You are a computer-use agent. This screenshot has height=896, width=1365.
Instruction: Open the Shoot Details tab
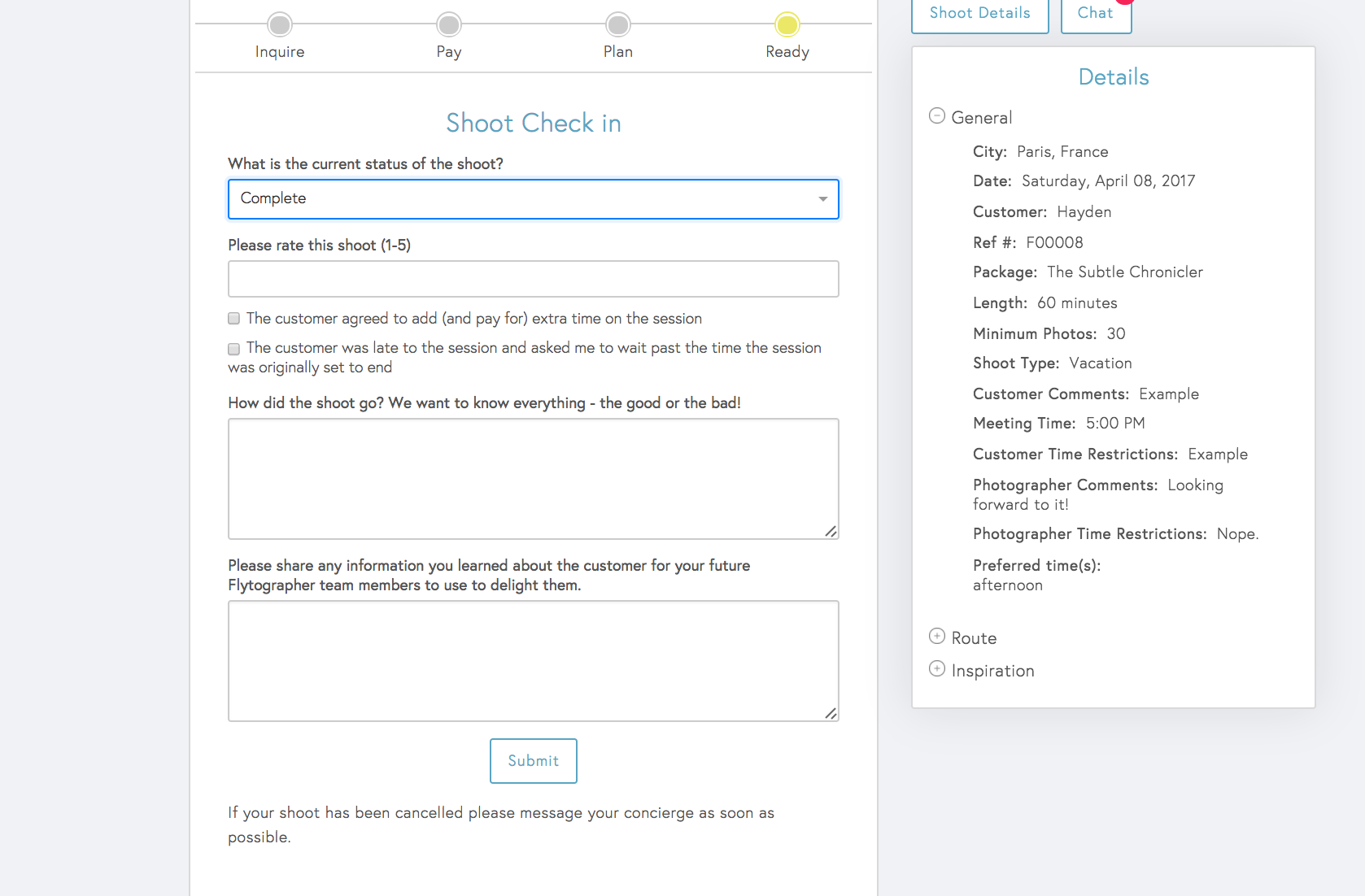click(980, 14)
